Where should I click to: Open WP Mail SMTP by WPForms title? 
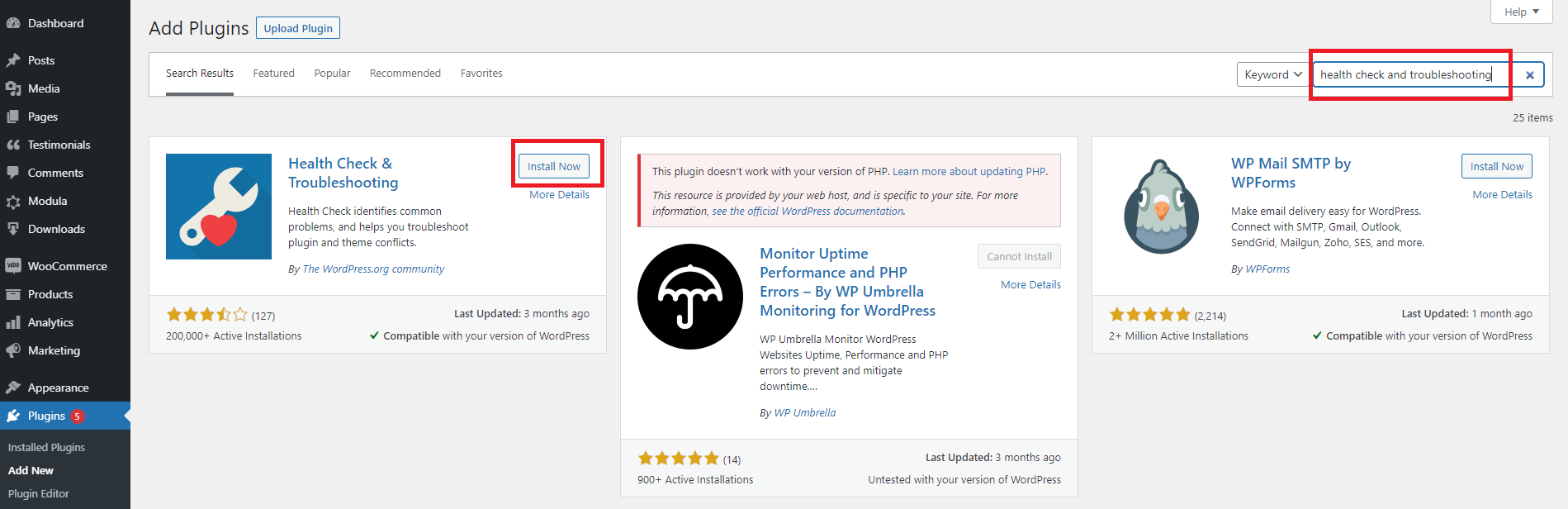(x=1291, y=173)
